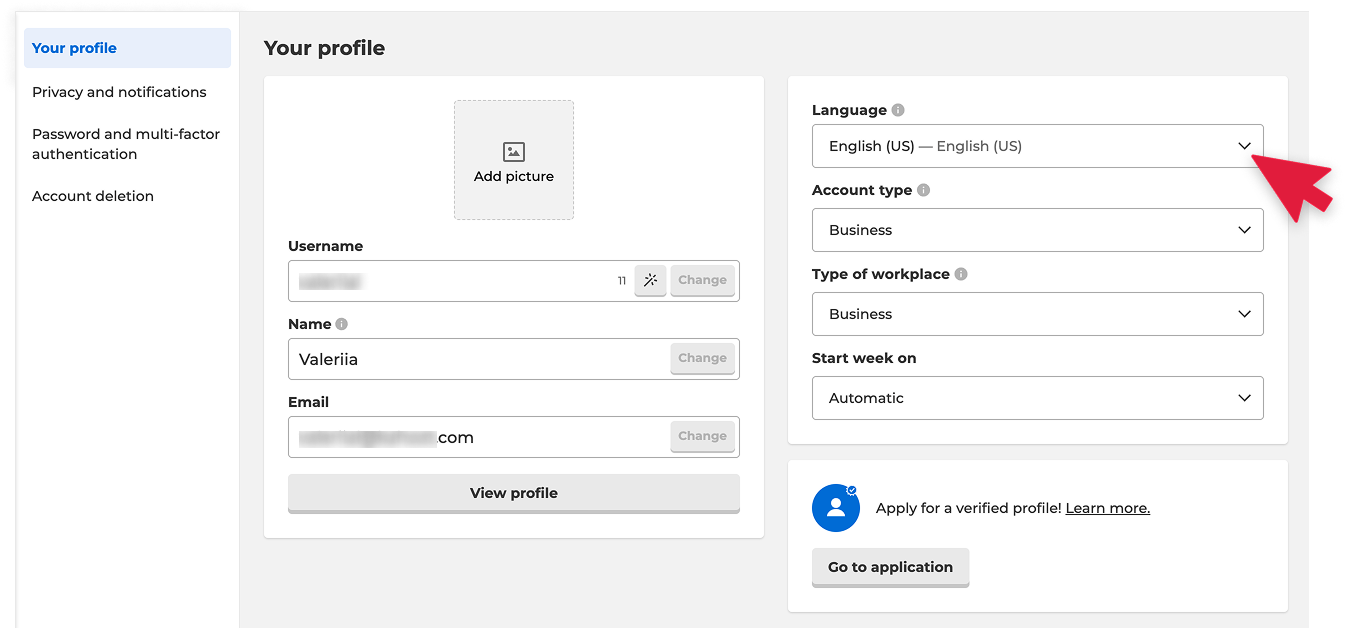
Task: Open Privacy and notifications settings
Action: pos(119,92)
